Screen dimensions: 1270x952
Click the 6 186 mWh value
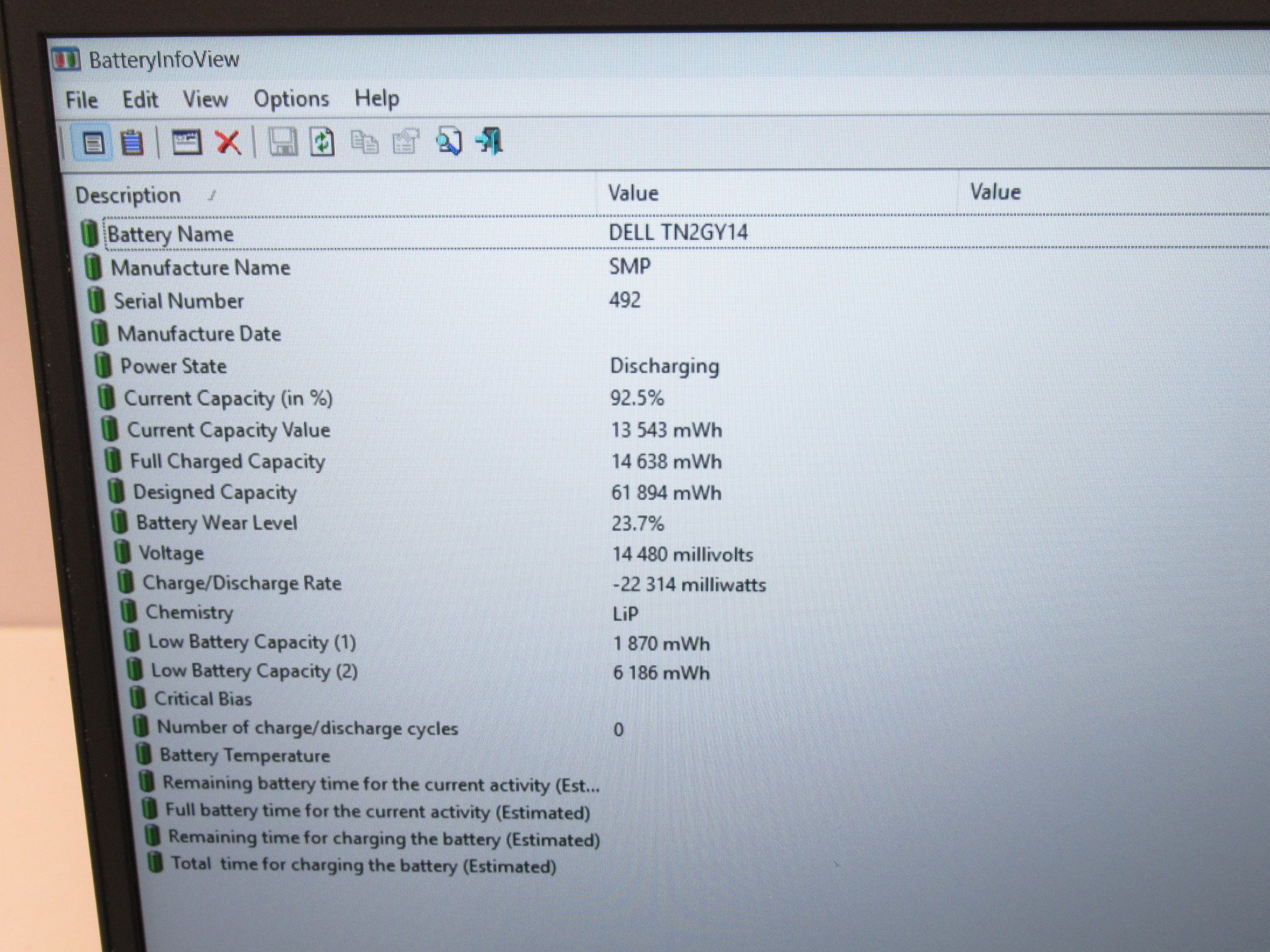tap(662, 673)
